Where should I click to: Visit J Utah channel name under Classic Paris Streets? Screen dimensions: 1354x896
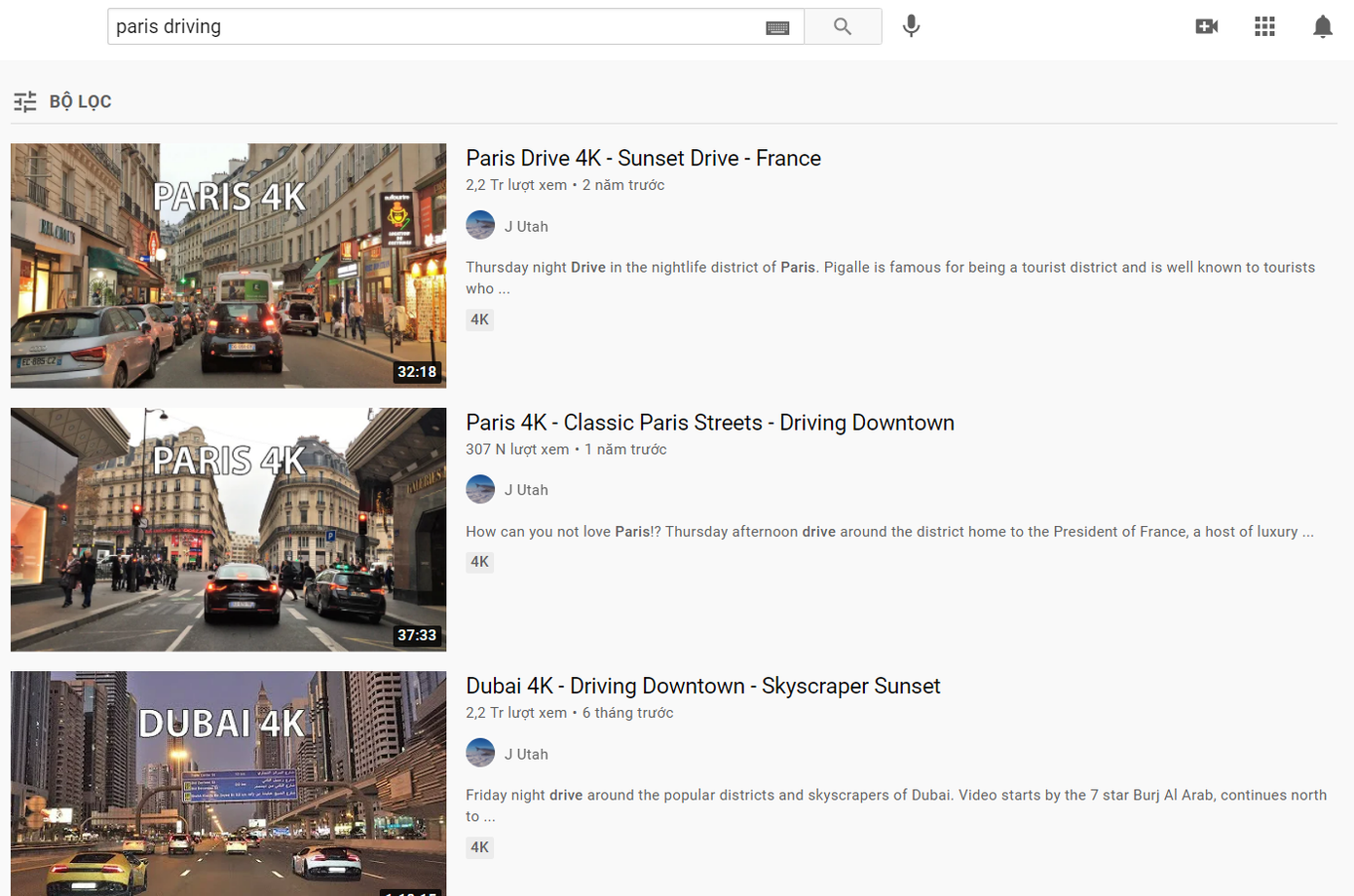526,490
